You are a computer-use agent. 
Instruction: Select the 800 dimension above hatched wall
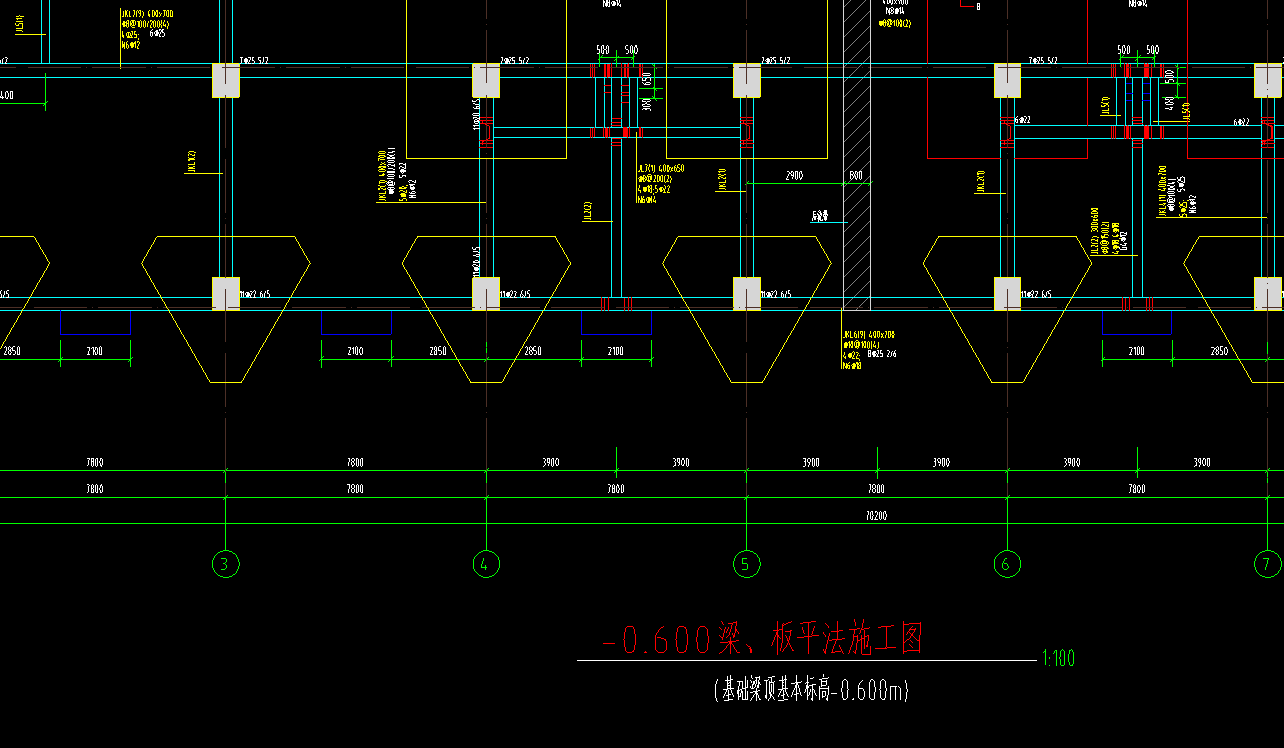pyautogui.click(x=856, y=175)
